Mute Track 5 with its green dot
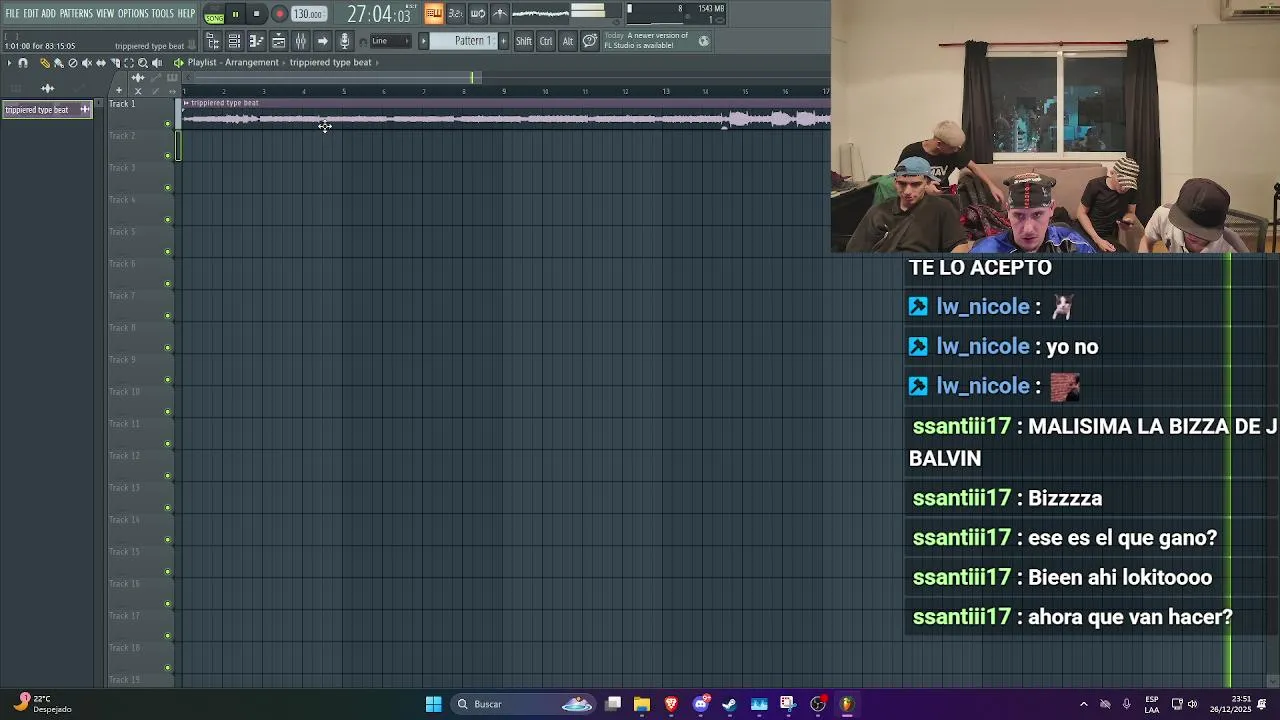This screenshot has width=1280, height=720. (x=168, y=252)
